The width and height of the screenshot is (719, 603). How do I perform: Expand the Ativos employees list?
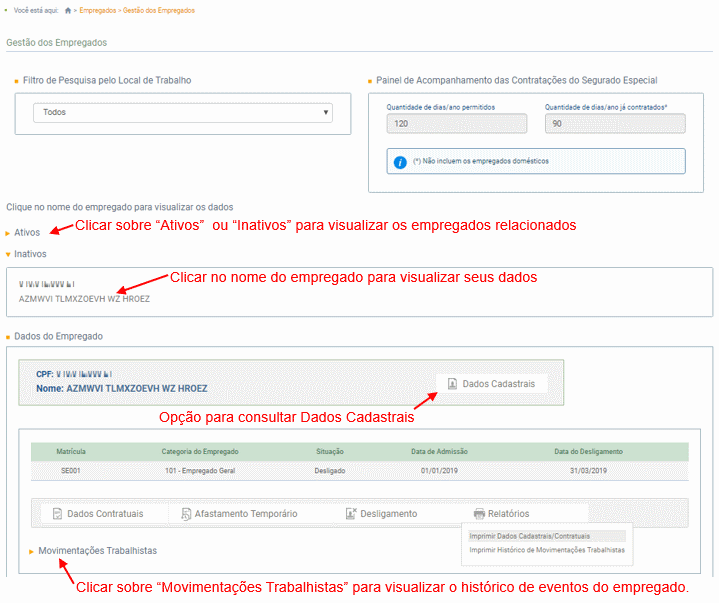tap(27, 232)
